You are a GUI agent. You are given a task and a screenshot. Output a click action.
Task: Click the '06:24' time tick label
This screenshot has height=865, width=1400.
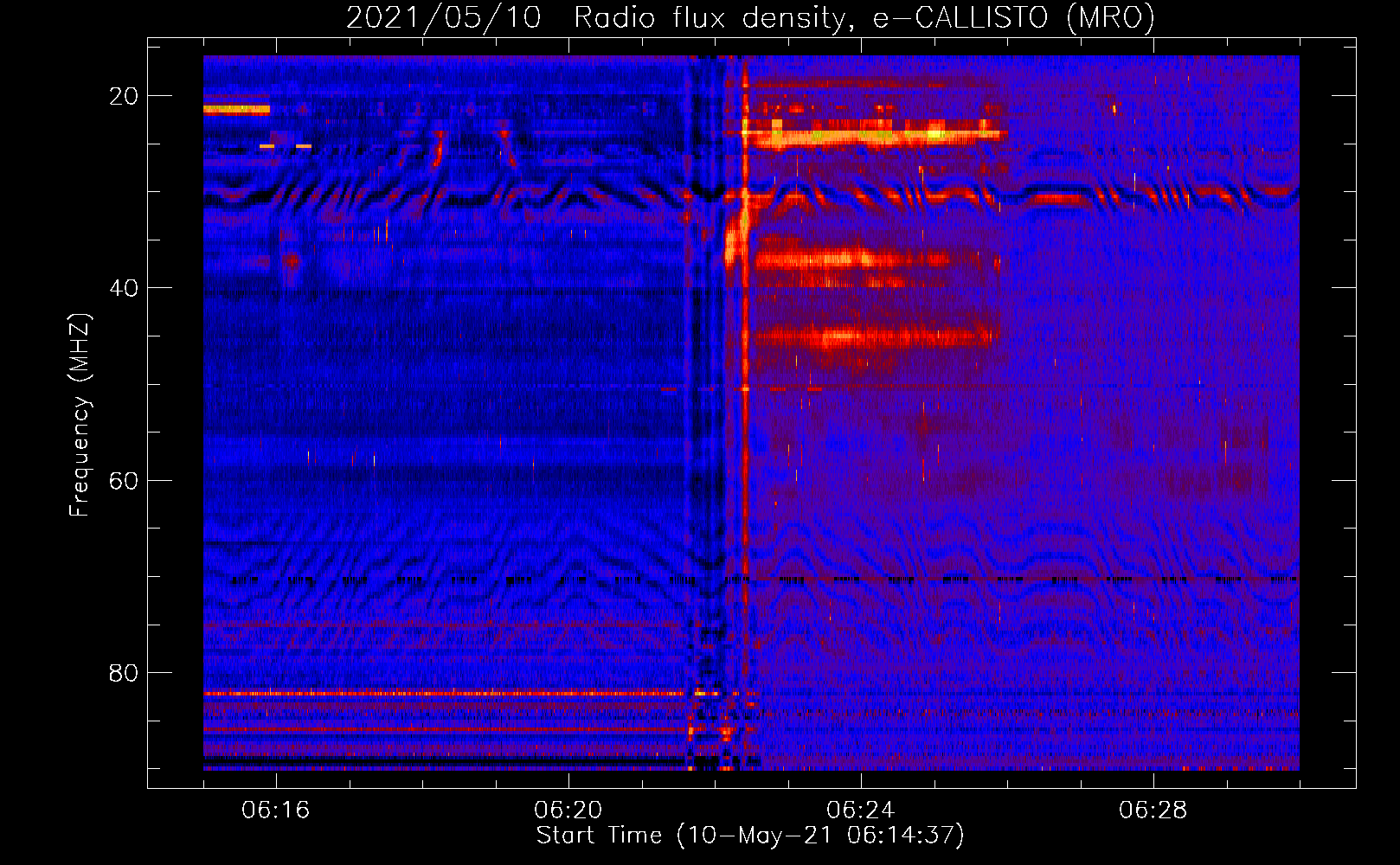point(861,811)
